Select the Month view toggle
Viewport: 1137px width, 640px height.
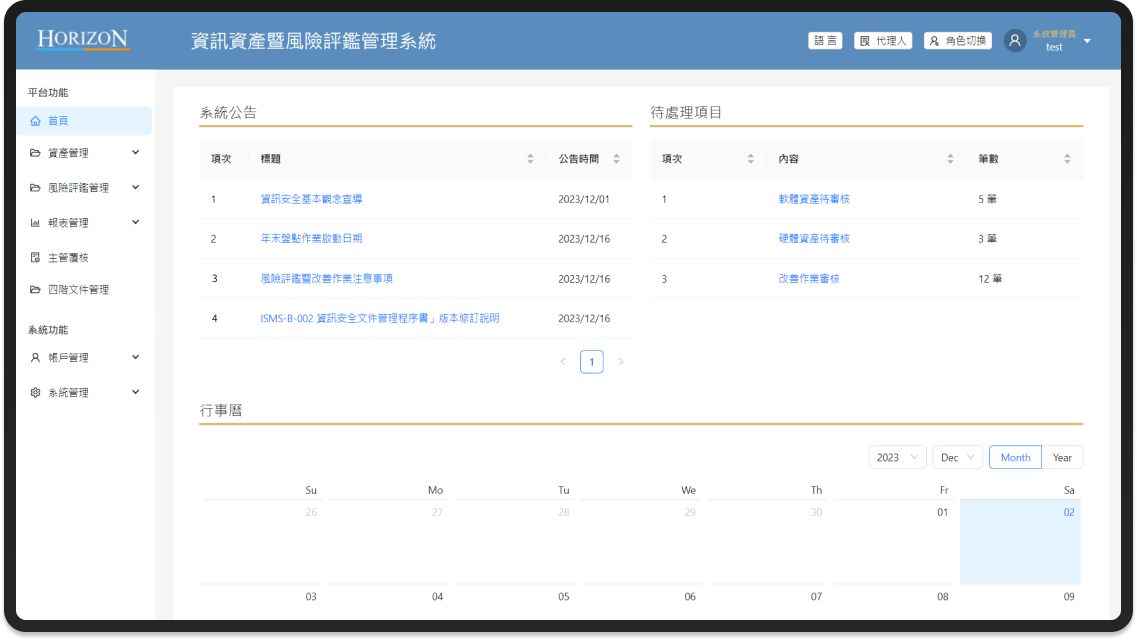[1015, 457]
